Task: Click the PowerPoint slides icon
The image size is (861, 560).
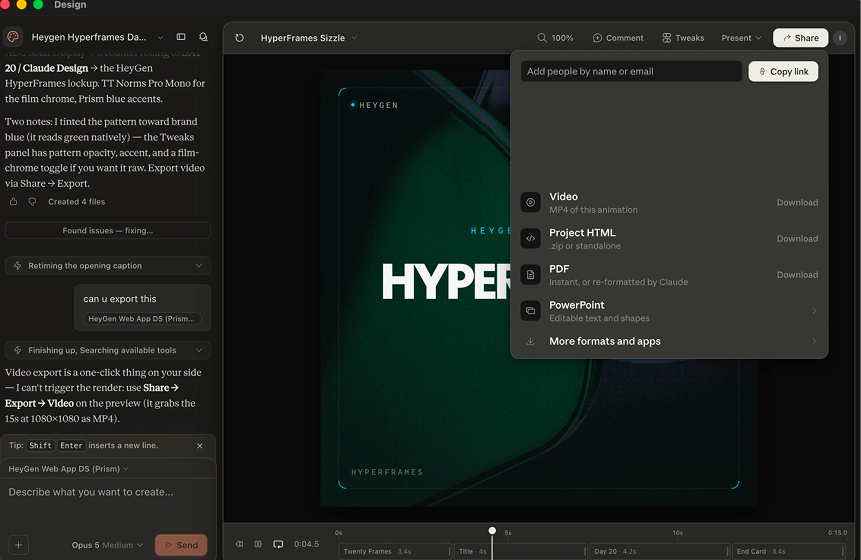Action: point(530,311)
